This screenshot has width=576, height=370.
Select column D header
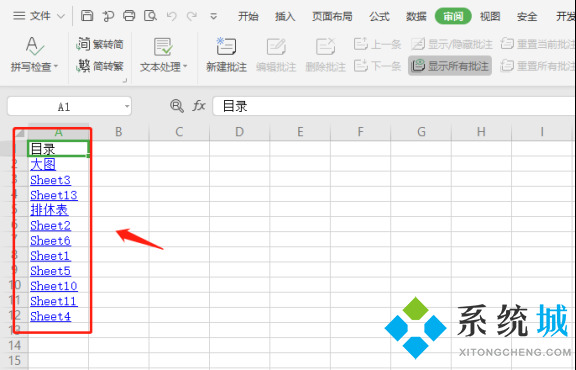click(240, 132)
